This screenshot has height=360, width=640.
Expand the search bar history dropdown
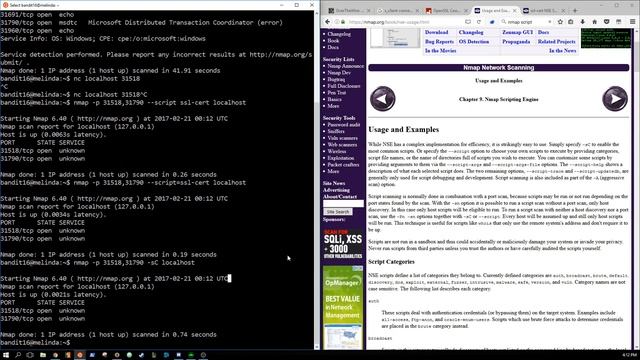click(550, 22)
